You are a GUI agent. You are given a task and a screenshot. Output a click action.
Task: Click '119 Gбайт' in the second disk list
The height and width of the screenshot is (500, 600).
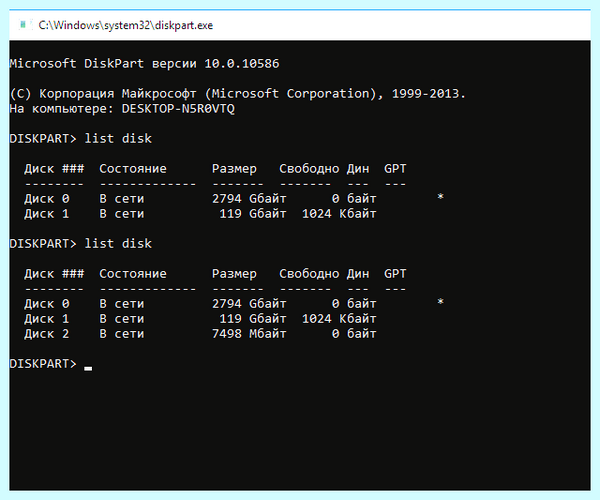tap(253, 319)
